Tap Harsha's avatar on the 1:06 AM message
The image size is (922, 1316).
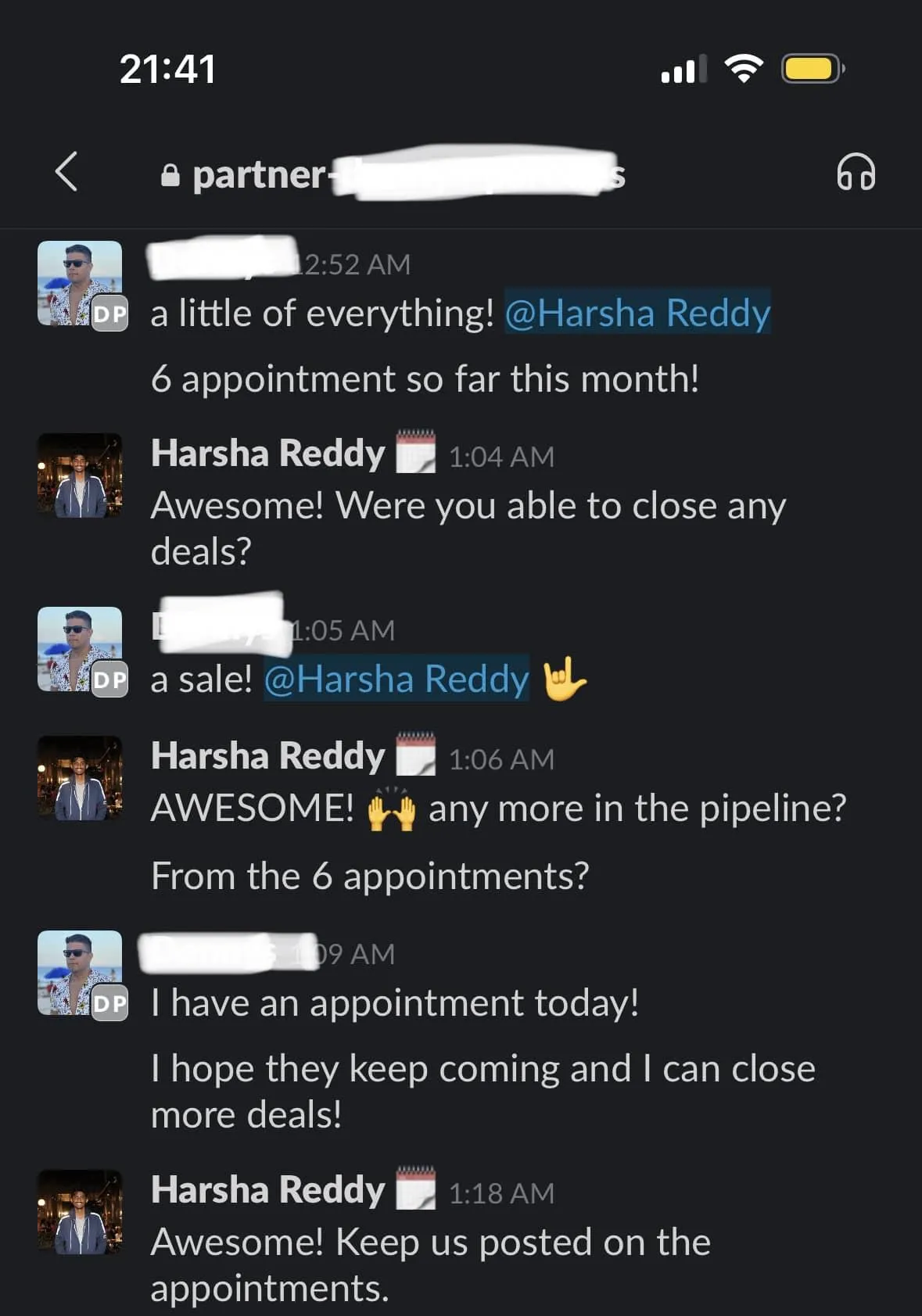pyautogui.click(x=81, y=778)
